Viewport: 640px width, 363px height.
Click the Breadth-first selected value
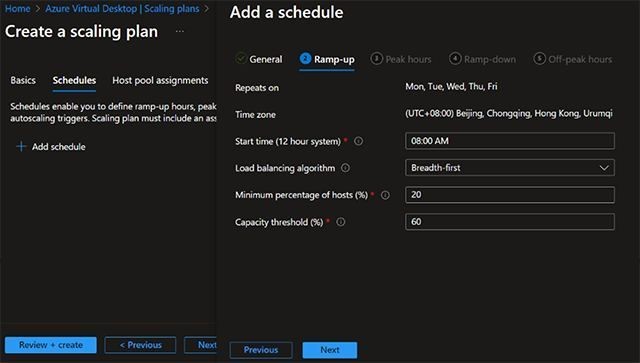(x=436, y=168)
